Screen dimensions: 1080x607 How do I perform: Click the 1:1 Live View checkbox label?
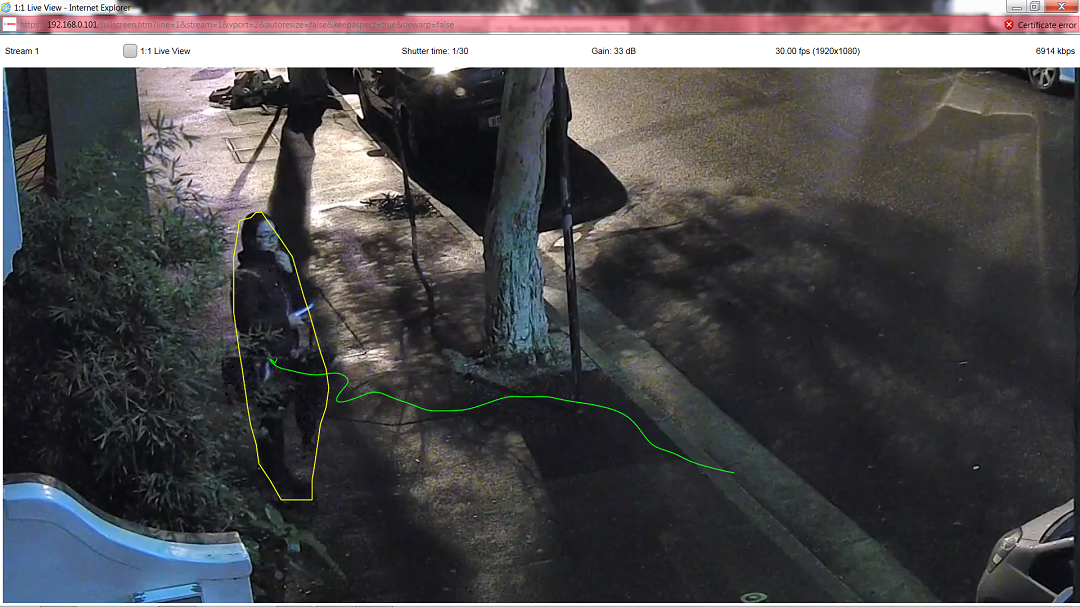[165, 51]
